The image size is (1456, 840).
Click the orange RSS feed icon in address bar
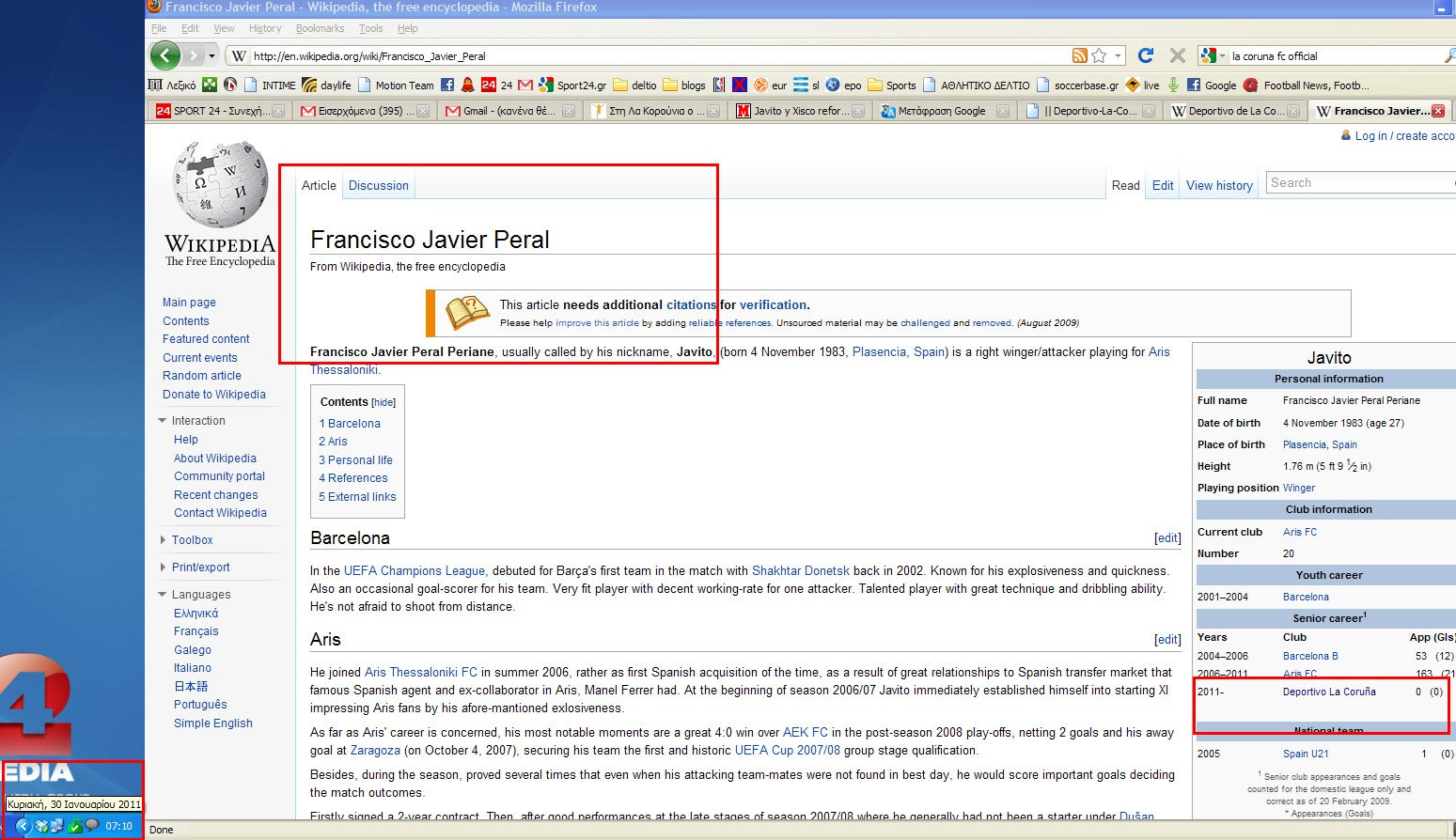1080,55
